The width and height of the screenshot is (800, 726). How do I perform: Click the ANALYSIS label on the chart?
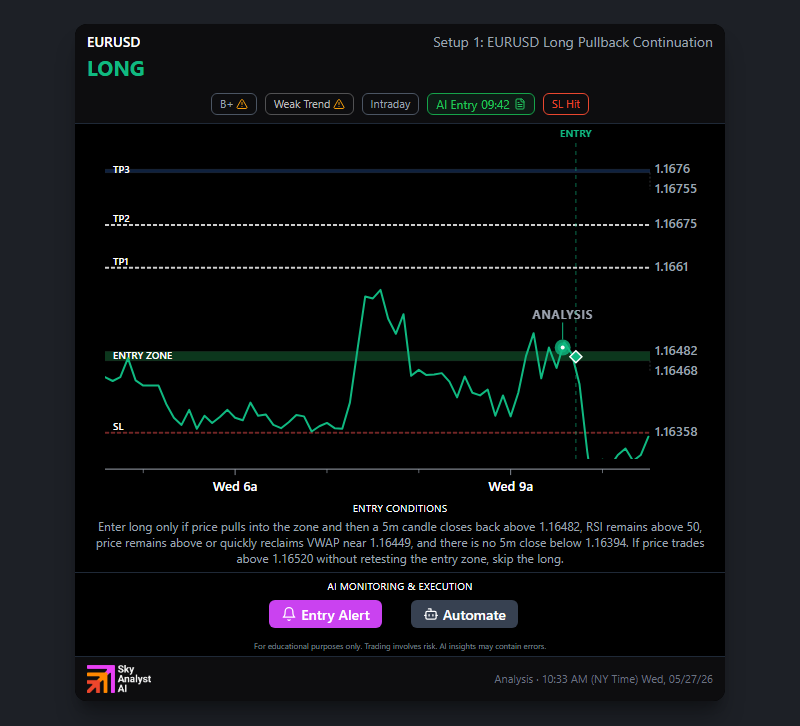tap(562, 315)
